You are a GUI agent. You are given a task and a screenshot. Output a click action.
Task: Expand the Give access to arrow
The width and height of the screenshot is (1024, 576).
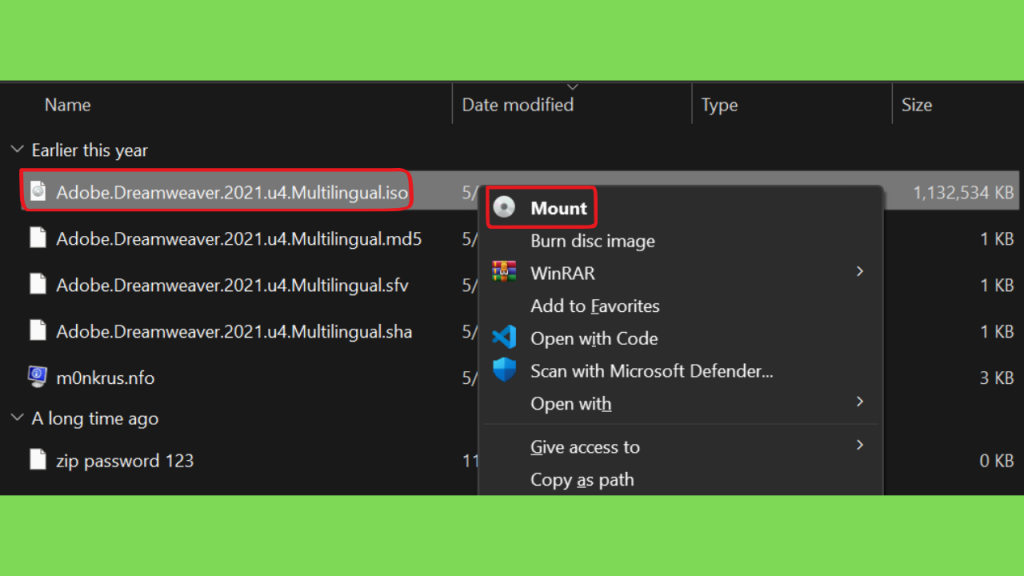pyautogui.click(x=859, y=445)
